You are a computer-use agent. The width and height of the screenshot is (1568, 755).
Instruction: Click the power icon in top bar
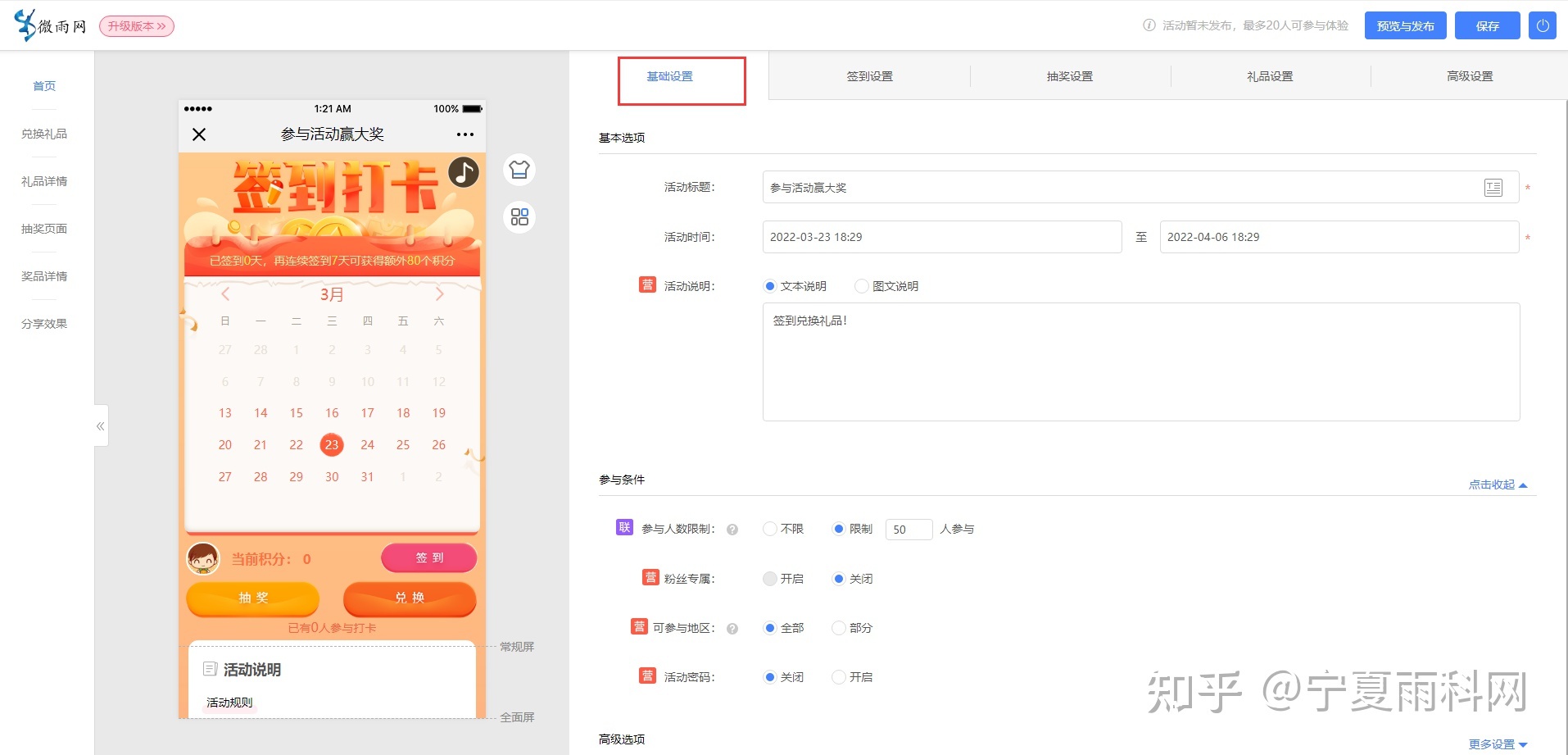tap(1542, 25)
